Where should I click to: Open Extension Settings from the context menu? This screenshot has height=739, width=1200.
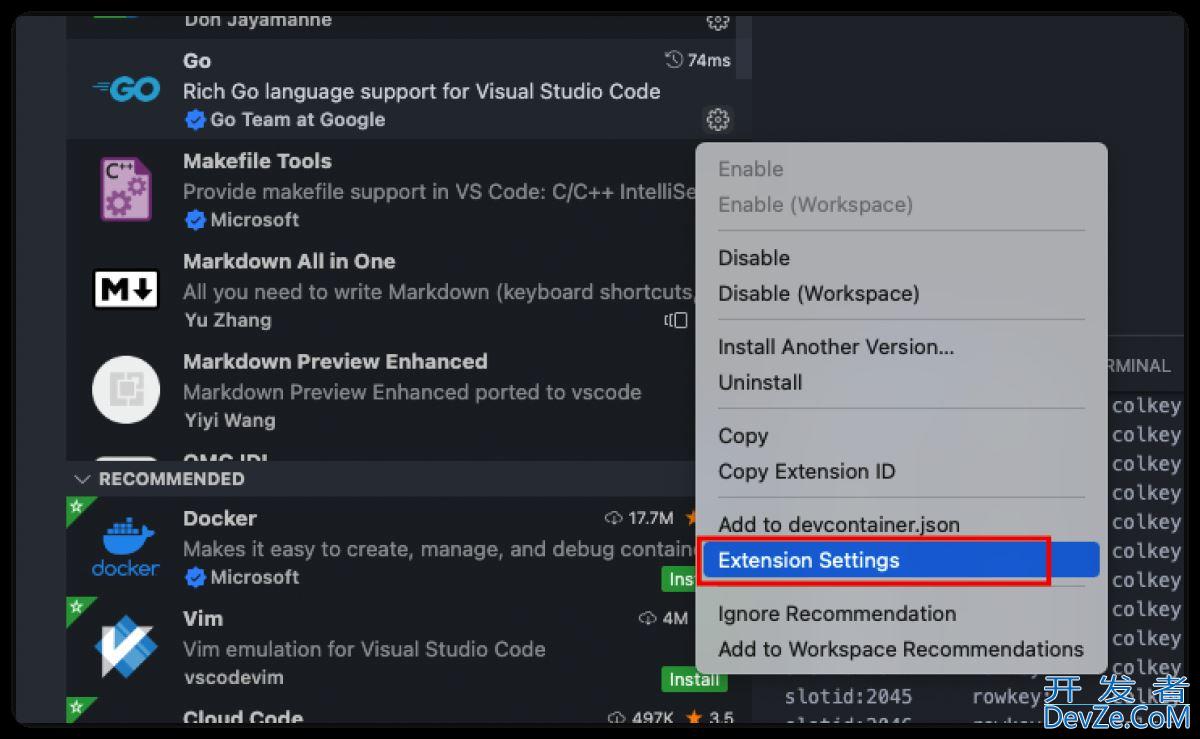(x=901, y=560)
